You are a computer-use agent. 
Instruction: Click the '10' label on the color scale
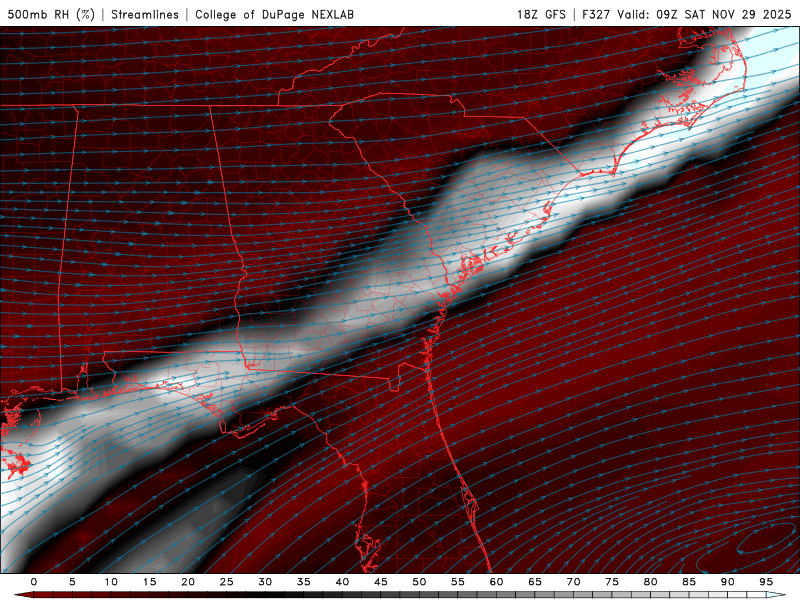pos(111,582)
